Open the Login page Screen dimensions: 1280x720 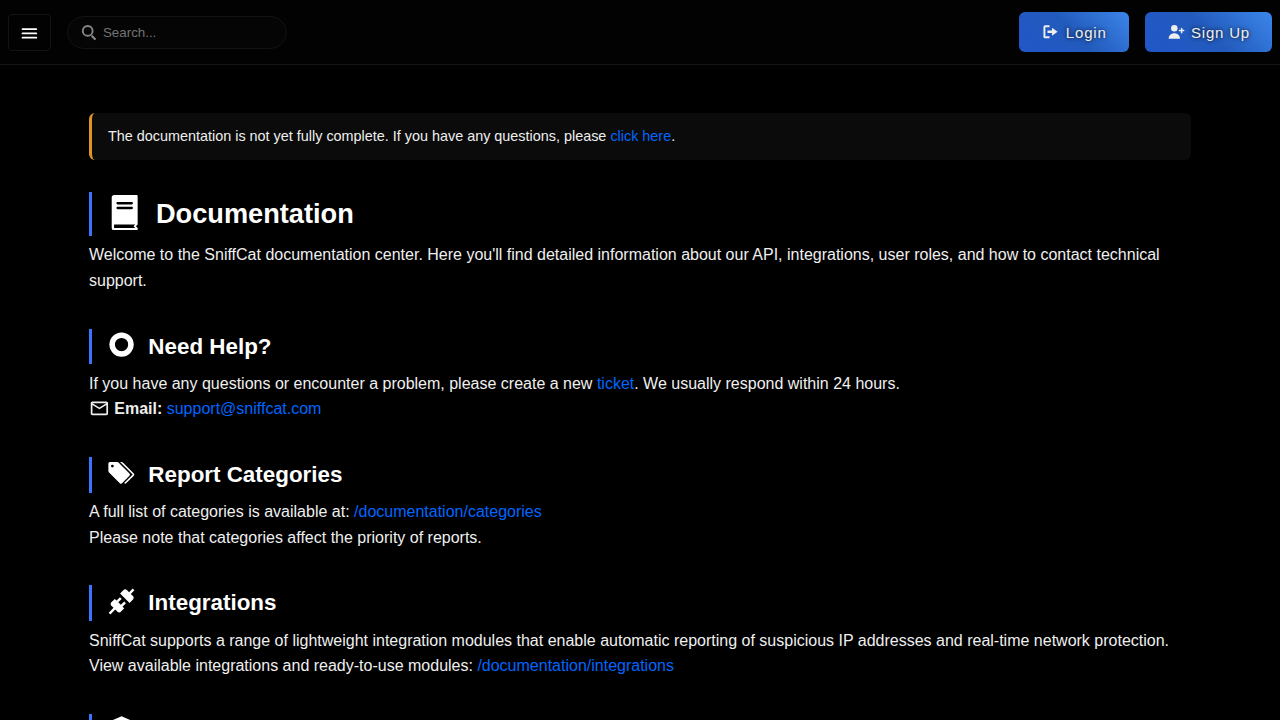tap(1074, 32)
